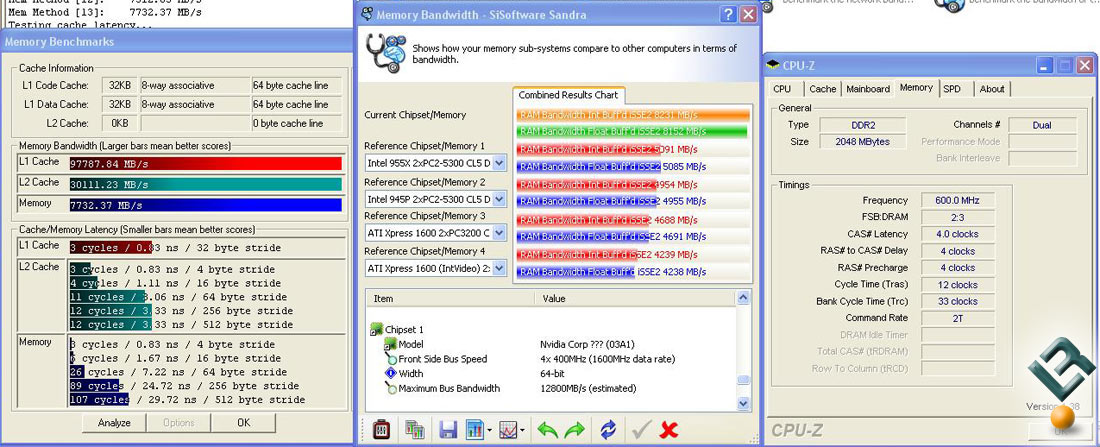Click the '107 cycles / 29.72 ns / 512 byte stride' row
Image resolution: width=1100 pixels, height=447 pixels.
tap(187, 400)
